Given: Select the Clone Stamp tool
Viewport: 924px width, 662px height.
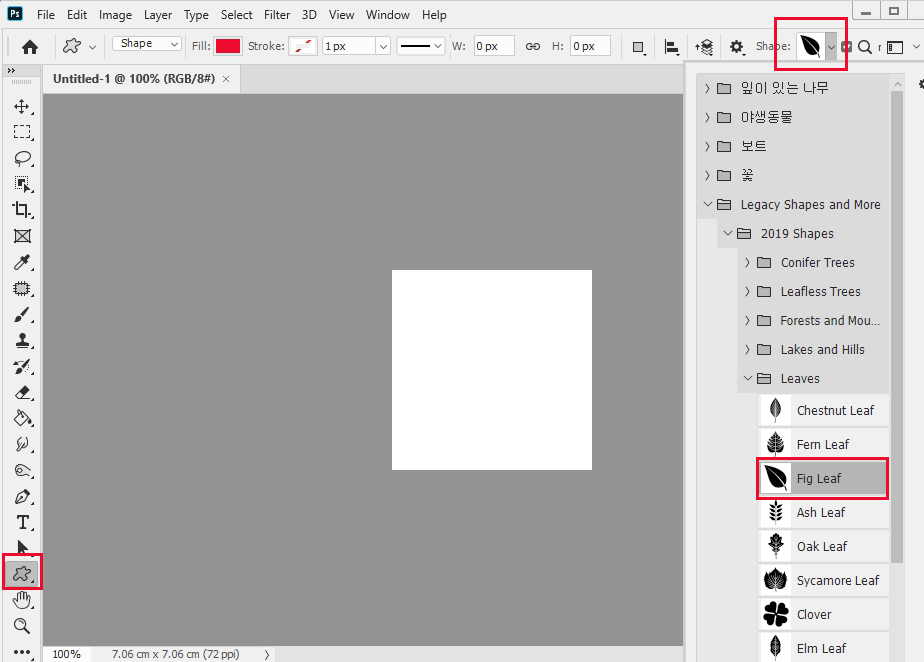Looking at the screenshot, I should (x=22, y=340).
